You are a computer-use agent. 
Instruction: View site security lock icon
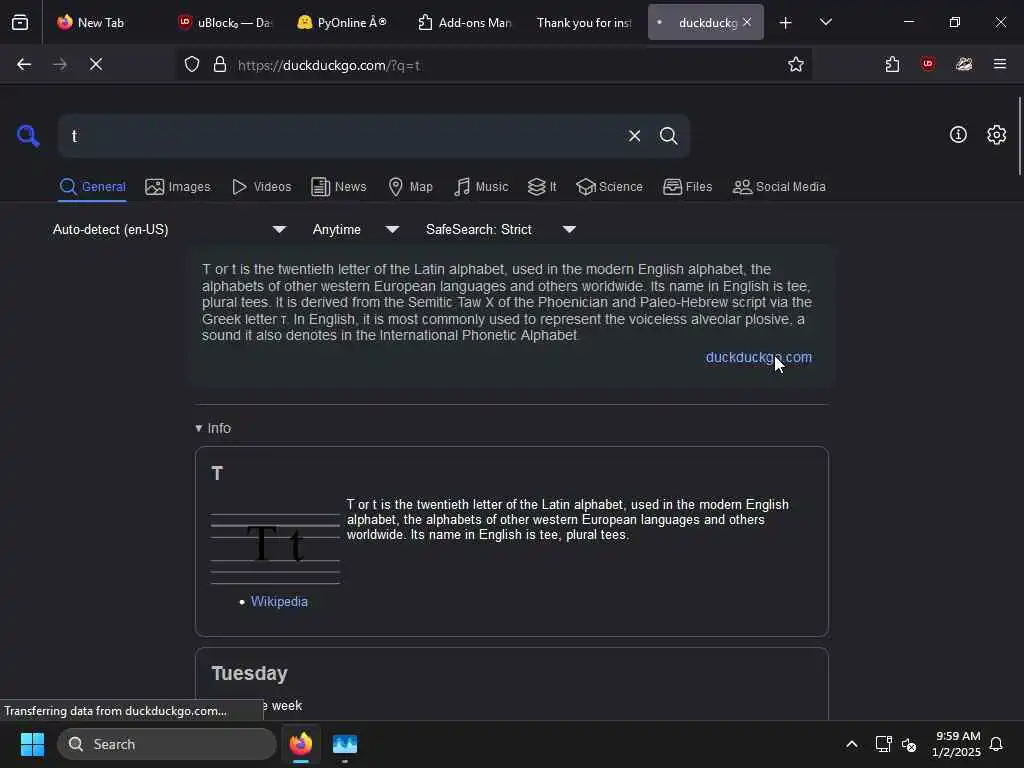click(220, 64)
